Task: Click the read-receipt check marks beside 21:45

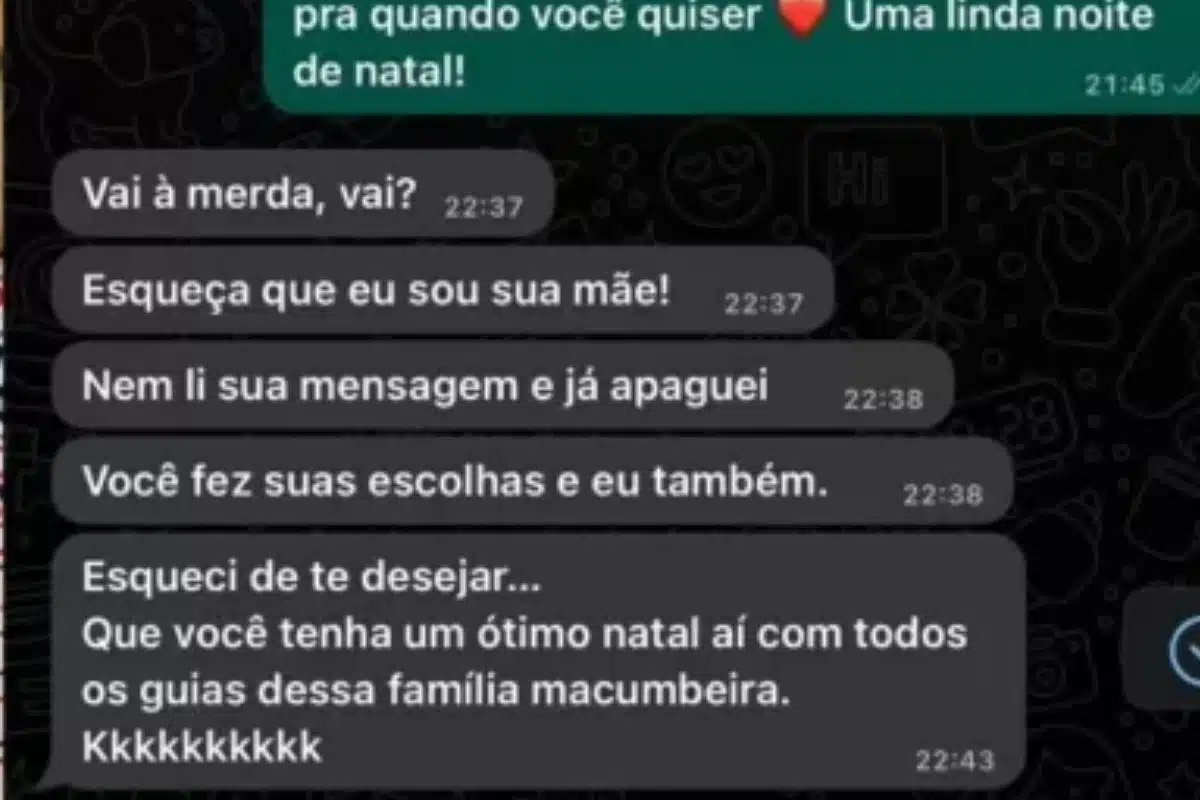Action: [1184, 85]
